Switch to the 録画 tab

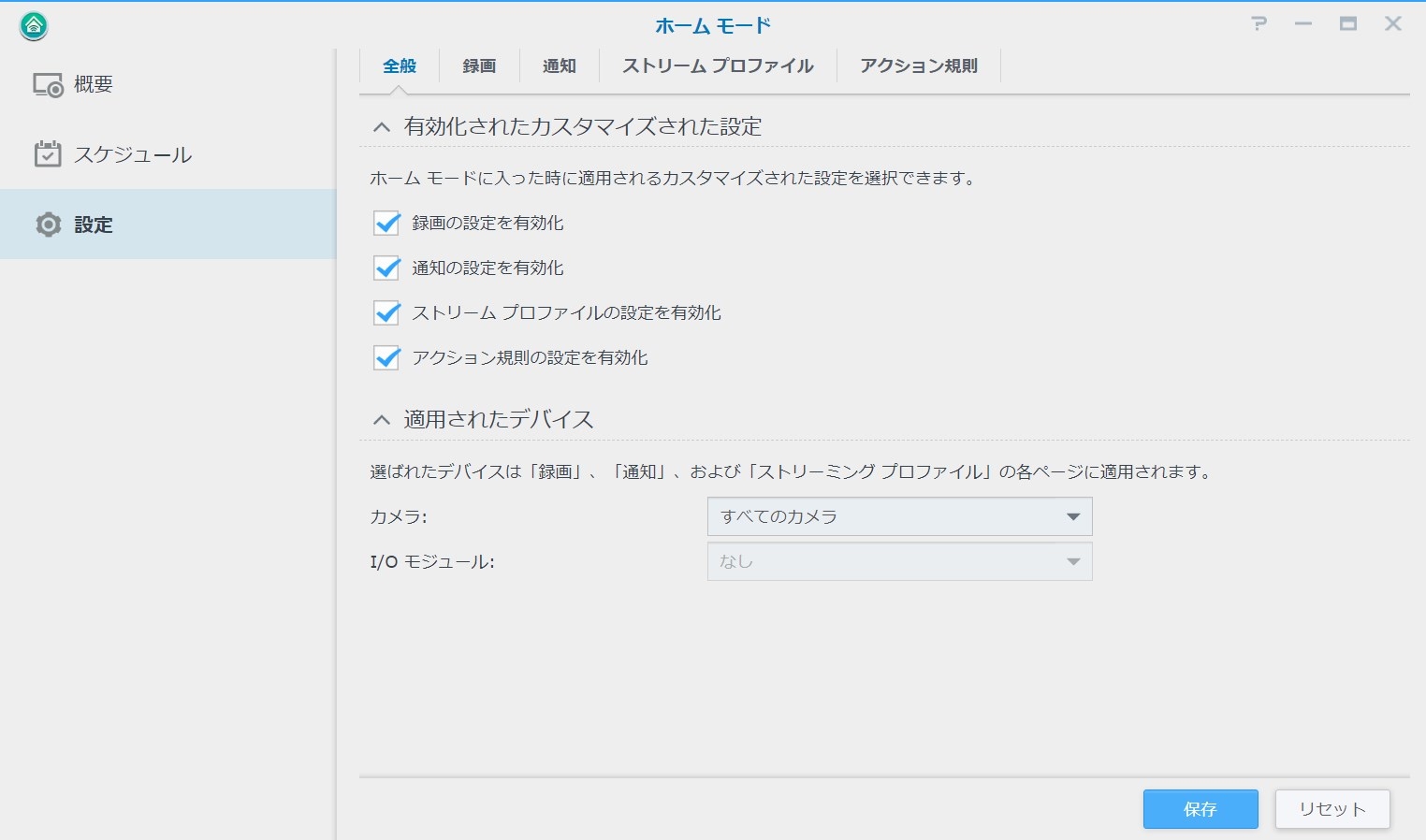[479, 66]
